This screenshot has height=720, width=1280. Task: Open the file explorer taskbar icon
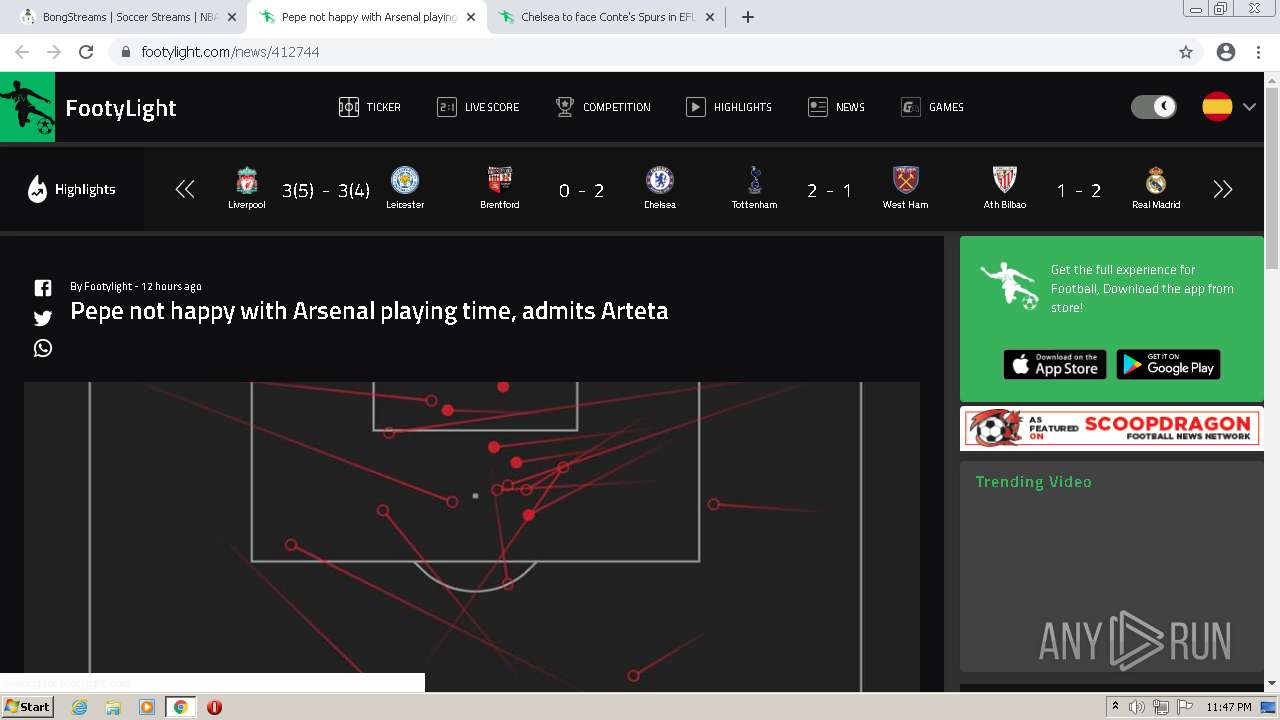(113, 707)
